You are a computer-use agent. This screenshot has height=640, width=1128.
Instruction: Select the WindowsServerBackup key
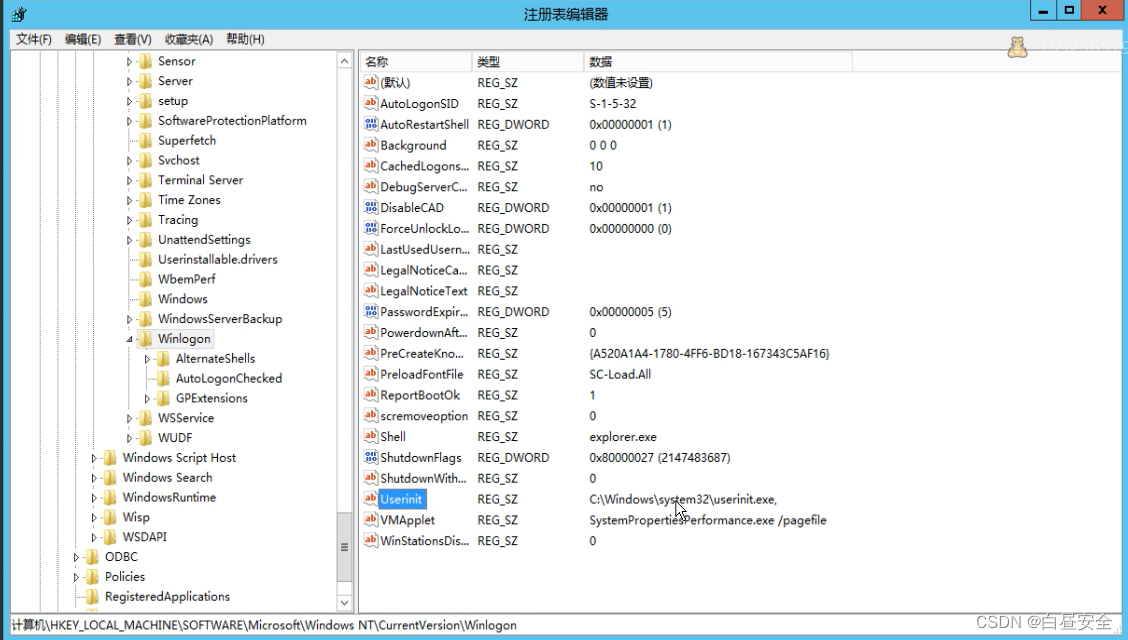tap(220, 319)
